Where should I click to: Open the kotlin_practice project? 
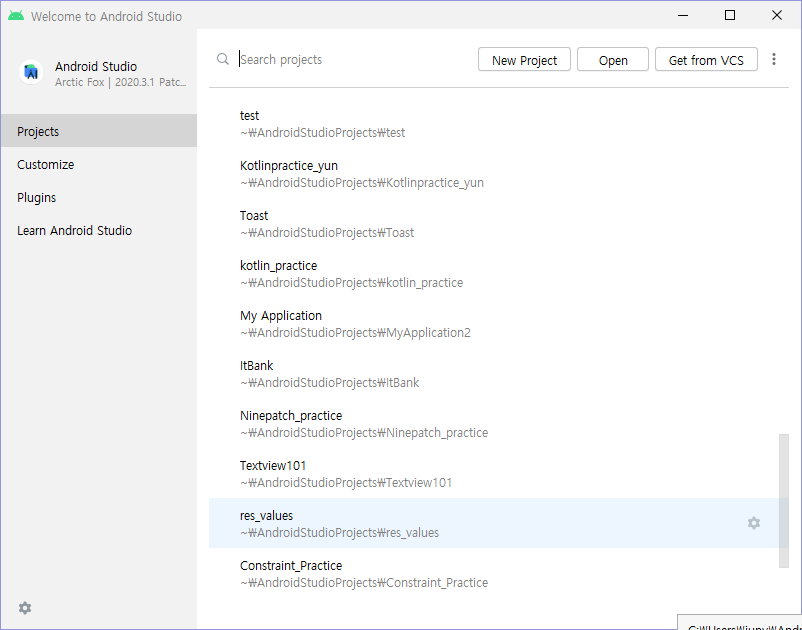point(499,274)
